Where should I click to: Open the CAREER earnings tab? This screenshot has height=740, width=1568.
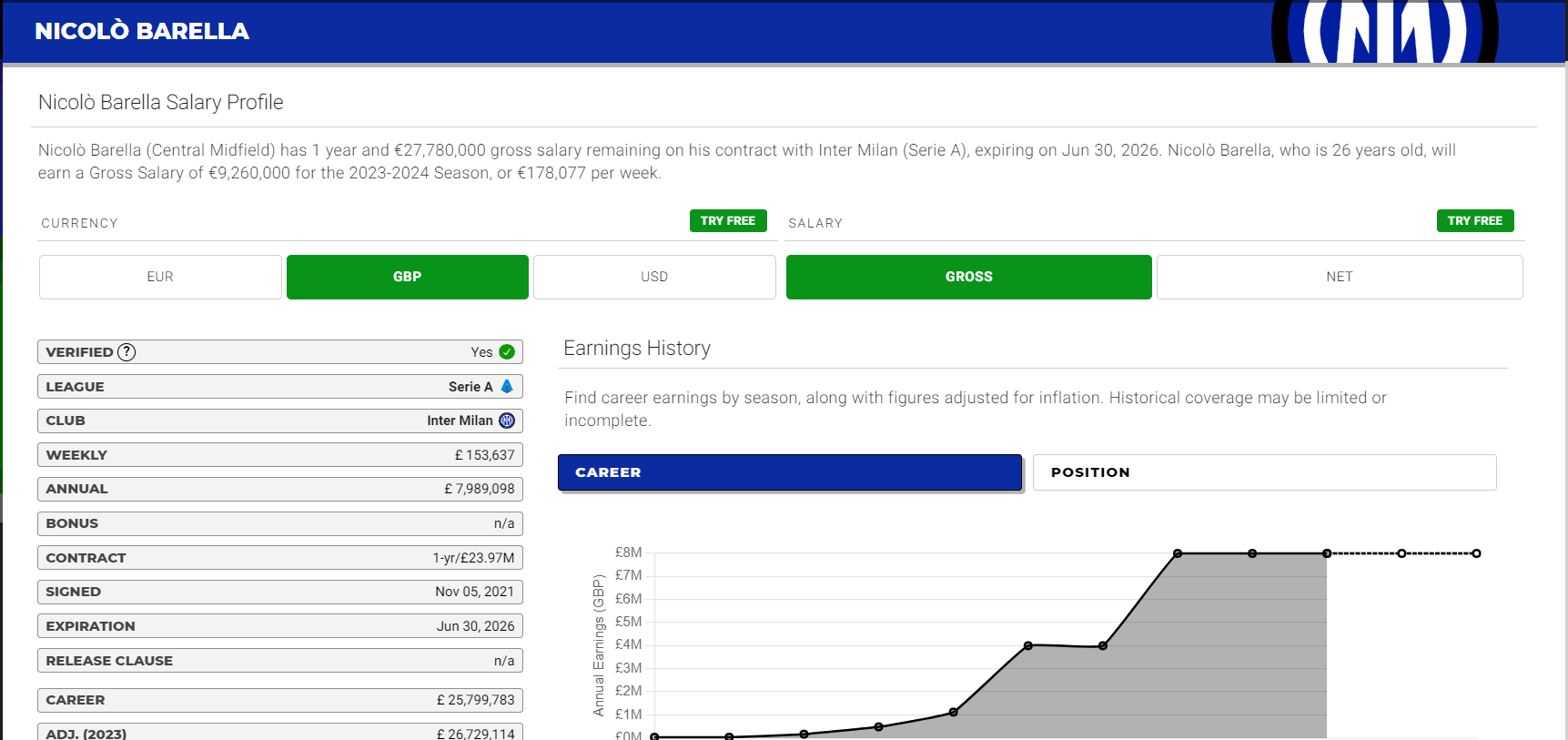coord(790,472)
